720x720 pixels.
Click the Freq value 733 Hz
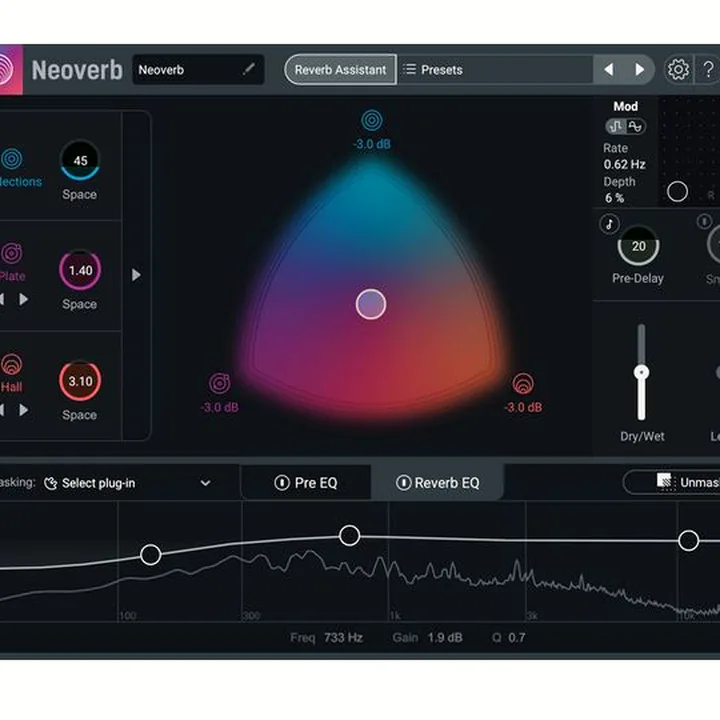[343, 638]
